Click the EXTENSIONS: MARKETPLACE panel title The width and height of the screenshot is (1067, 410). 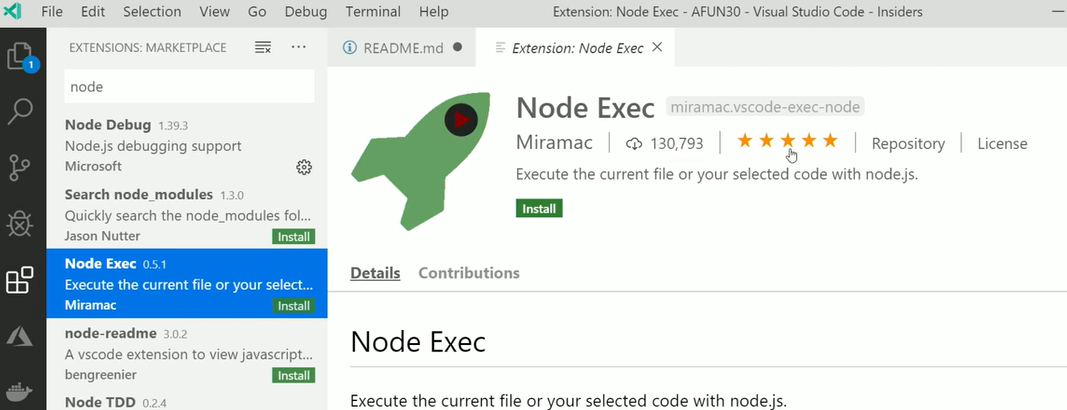[x=148, y=48]
